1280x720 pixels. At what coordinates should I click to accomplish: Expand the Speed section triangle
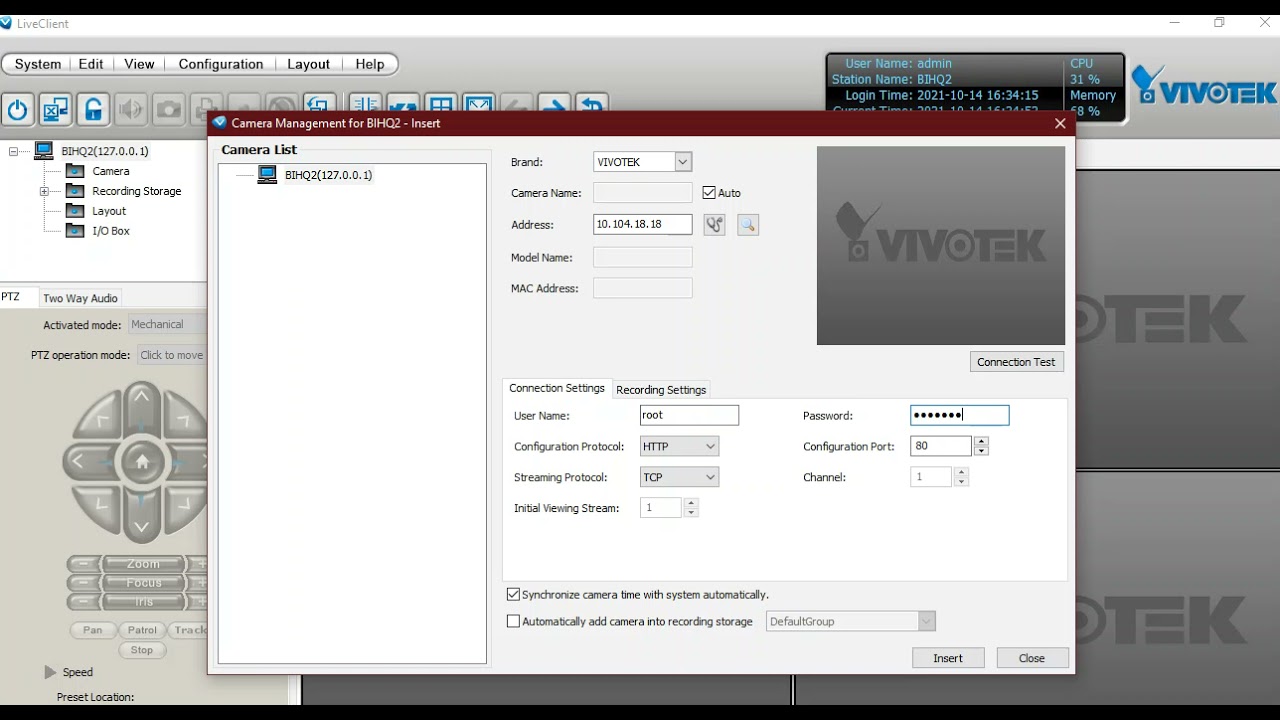click(50, 672)
